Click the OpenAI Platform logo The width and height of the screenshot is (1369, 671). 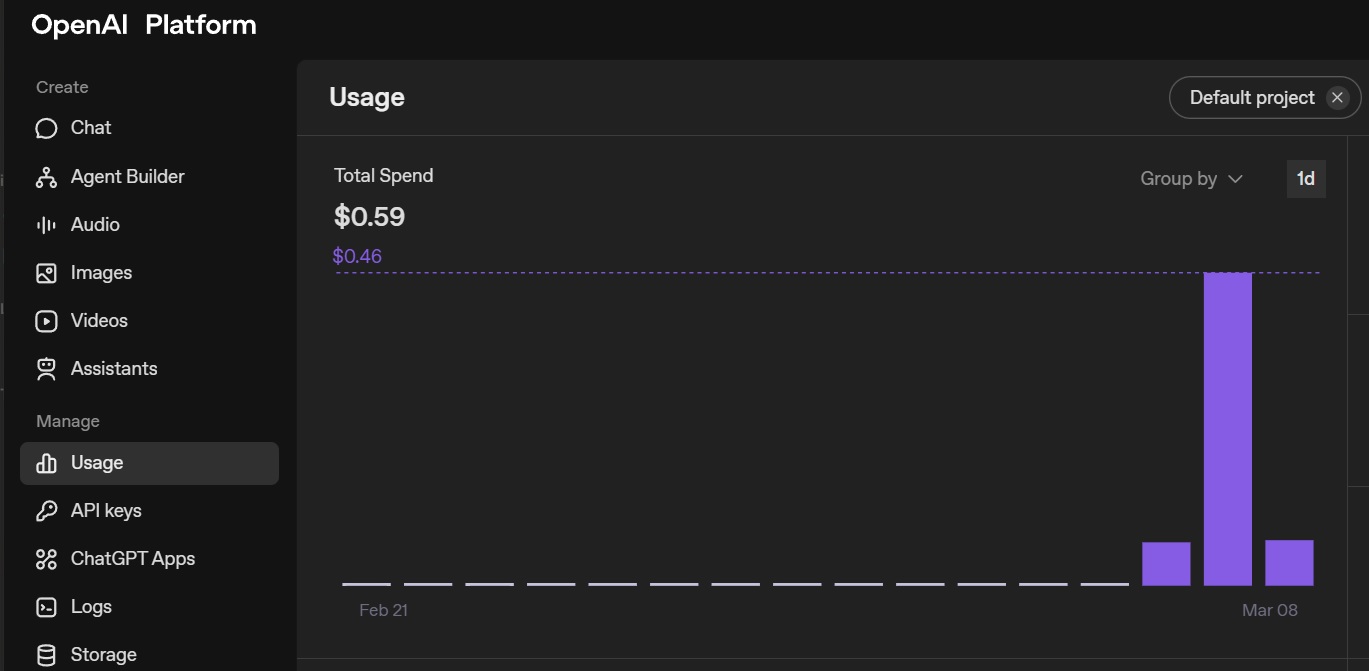144,25
